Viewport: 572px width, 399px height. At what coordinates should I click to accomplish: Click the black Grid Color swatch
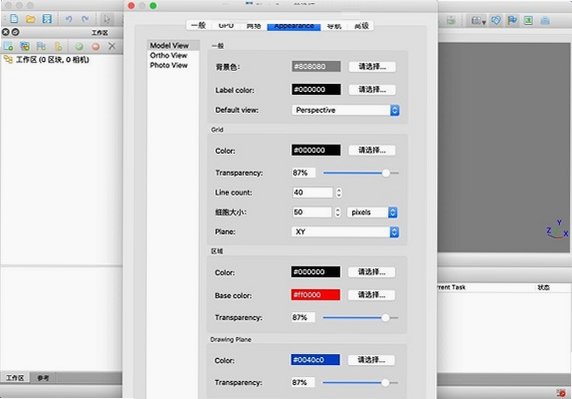coord(316,150)
